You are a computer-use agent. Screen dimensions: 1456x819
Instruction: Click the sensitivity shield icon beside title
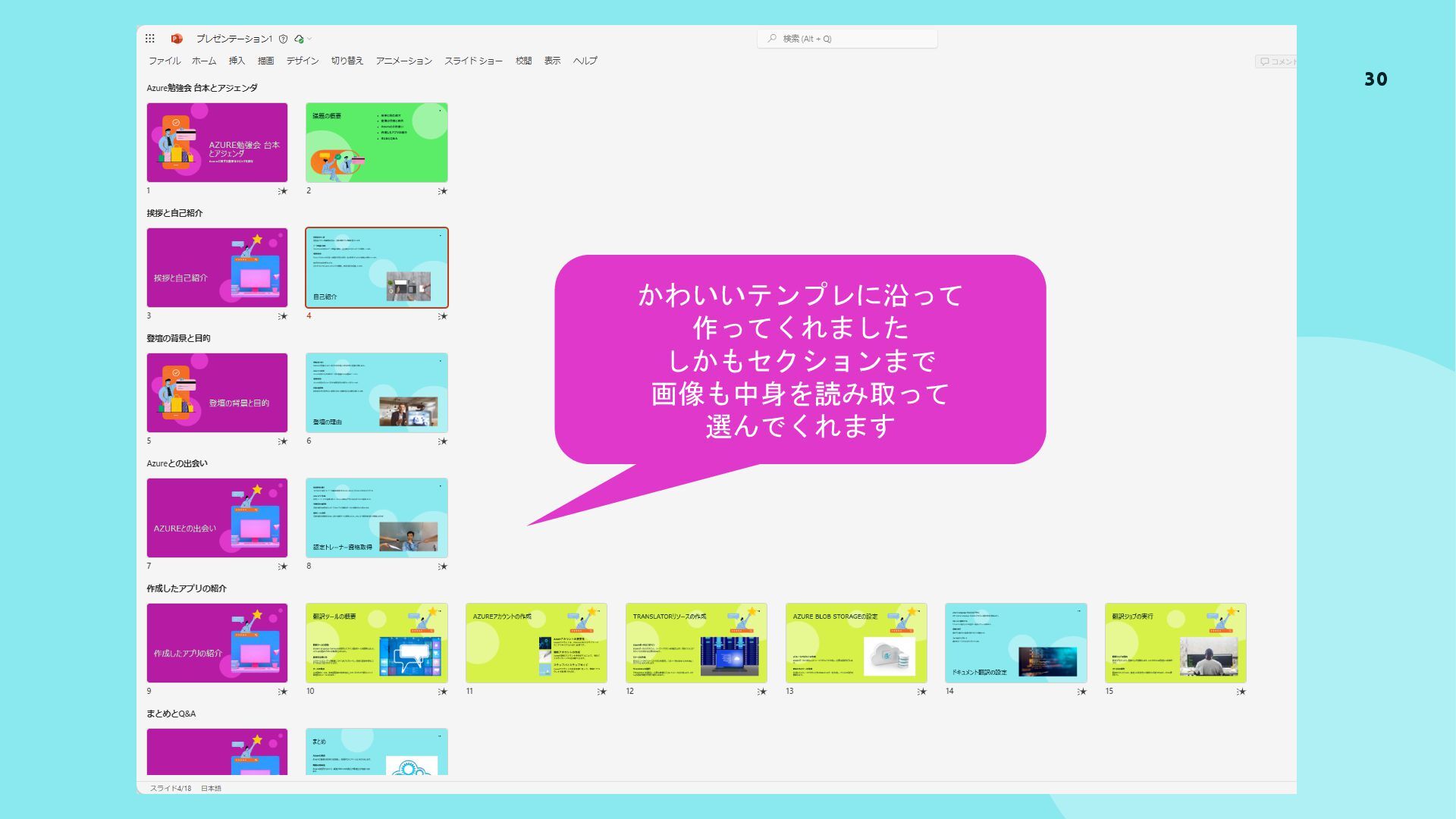point(283,39)
